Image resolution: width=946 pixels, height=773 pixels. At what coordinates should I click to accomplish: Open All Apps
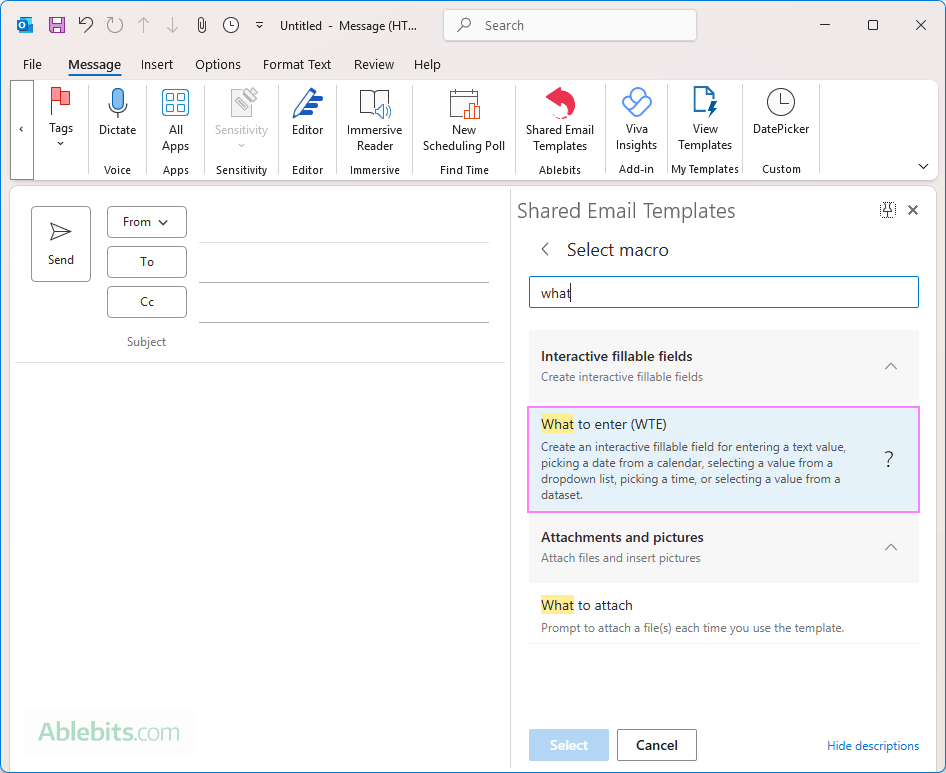tap(176, 119)
